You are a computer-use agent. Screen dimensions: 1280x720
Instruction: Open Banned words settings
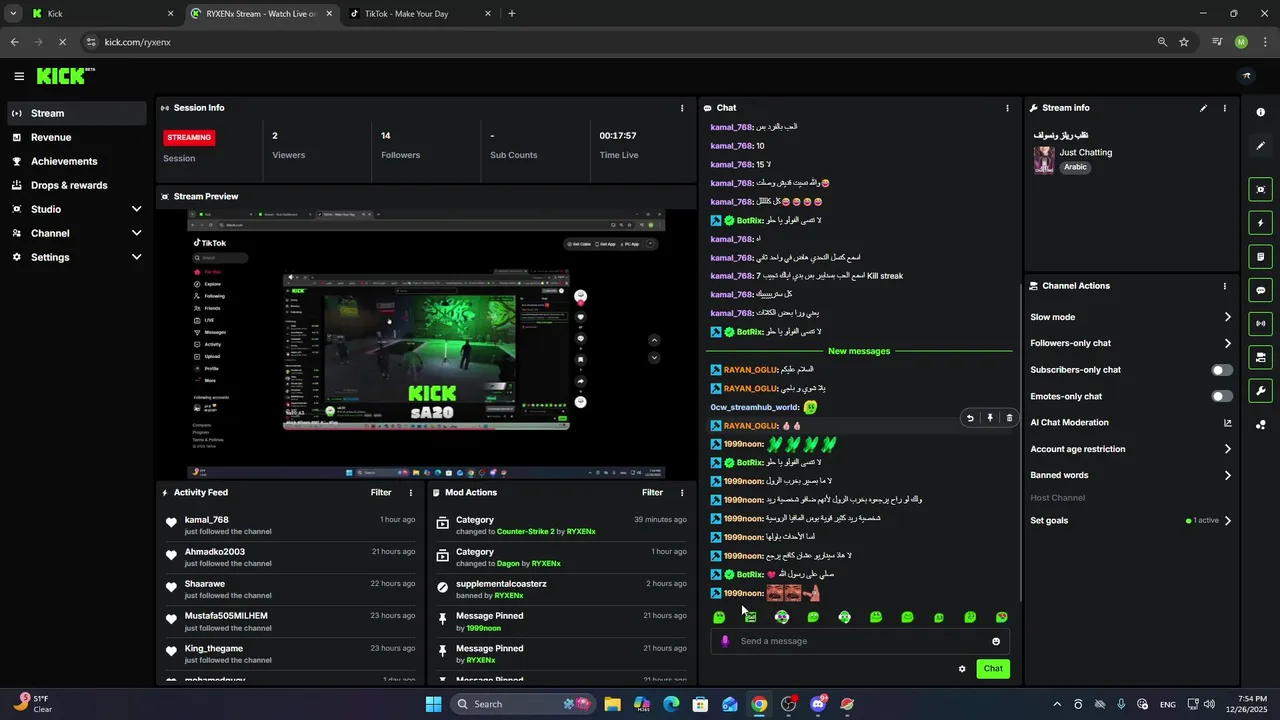point(1131,476)
